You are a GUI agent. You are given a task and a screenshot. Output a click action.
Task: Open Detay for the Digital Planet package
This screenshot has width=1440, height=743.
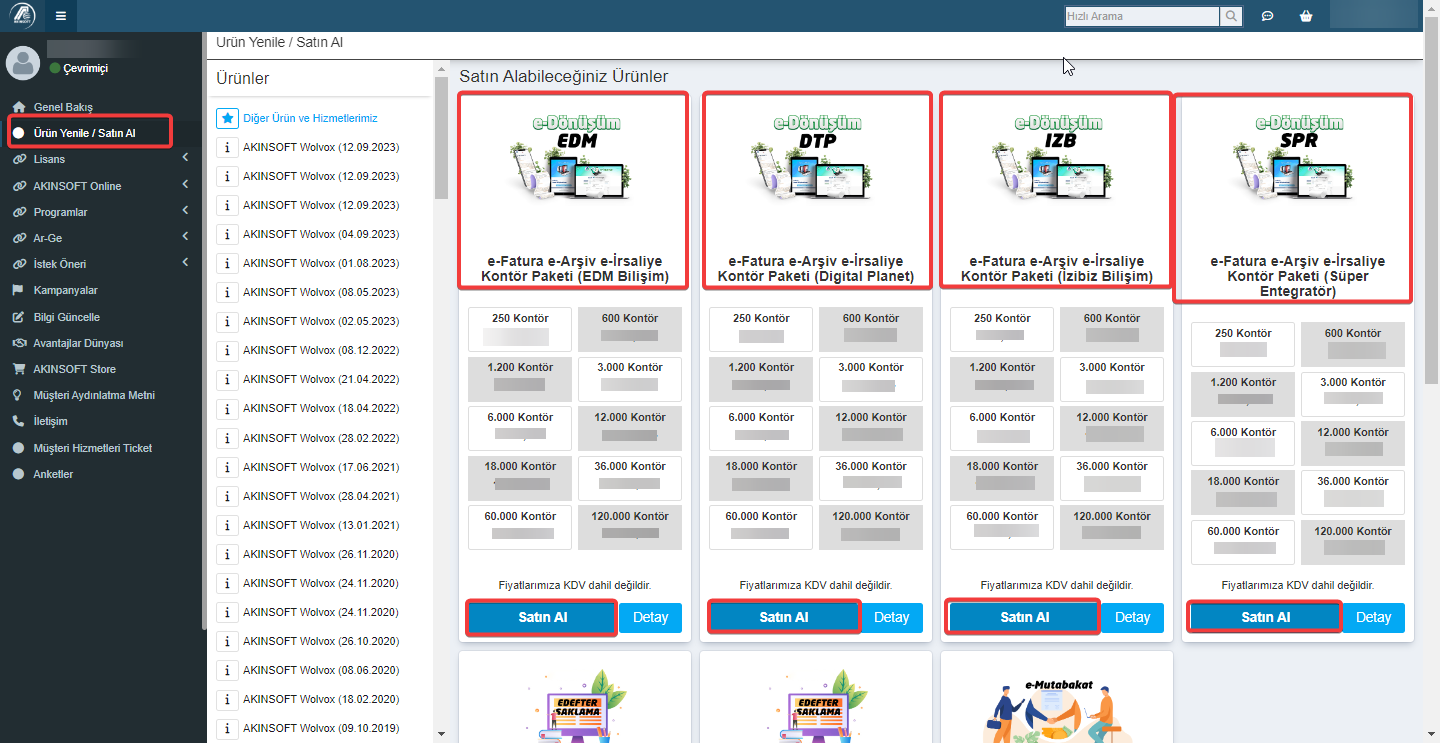(x=891, y=617)
